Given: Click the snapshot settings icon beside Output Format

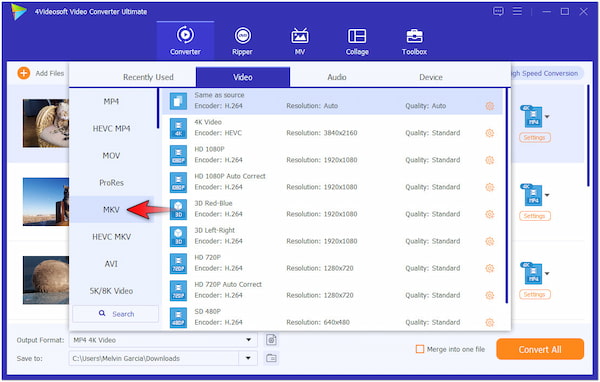Looking at the screenshot, I should (x=271, y=340).
